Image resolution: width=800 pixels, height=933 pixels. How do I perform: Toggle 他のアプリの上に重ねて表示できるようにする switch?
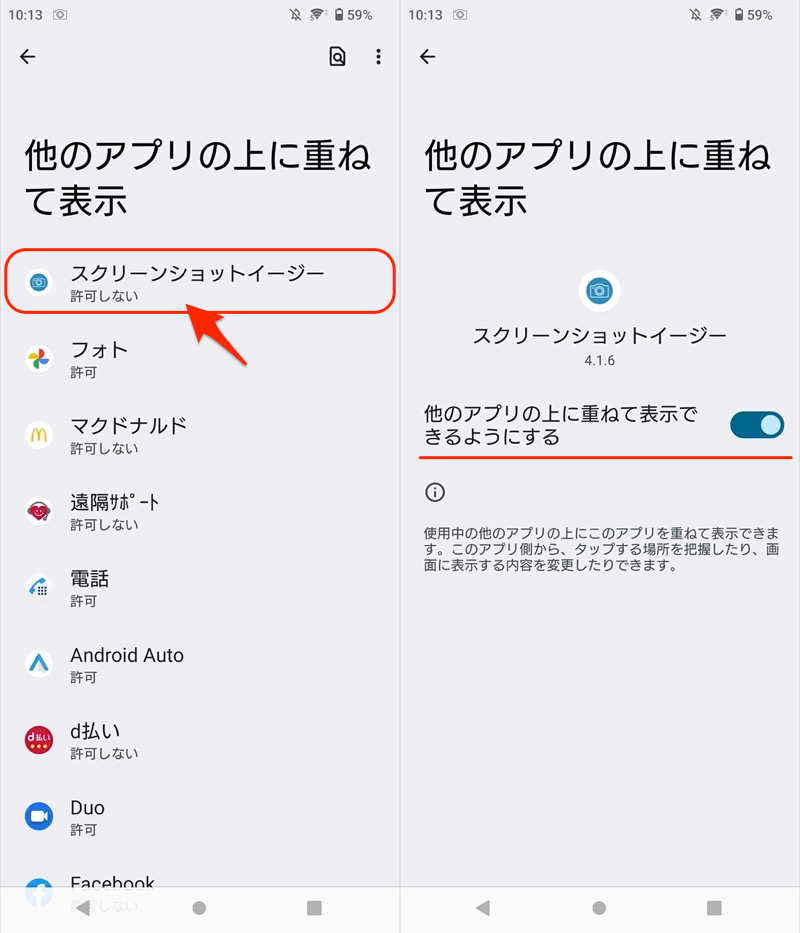coord(757,425)
